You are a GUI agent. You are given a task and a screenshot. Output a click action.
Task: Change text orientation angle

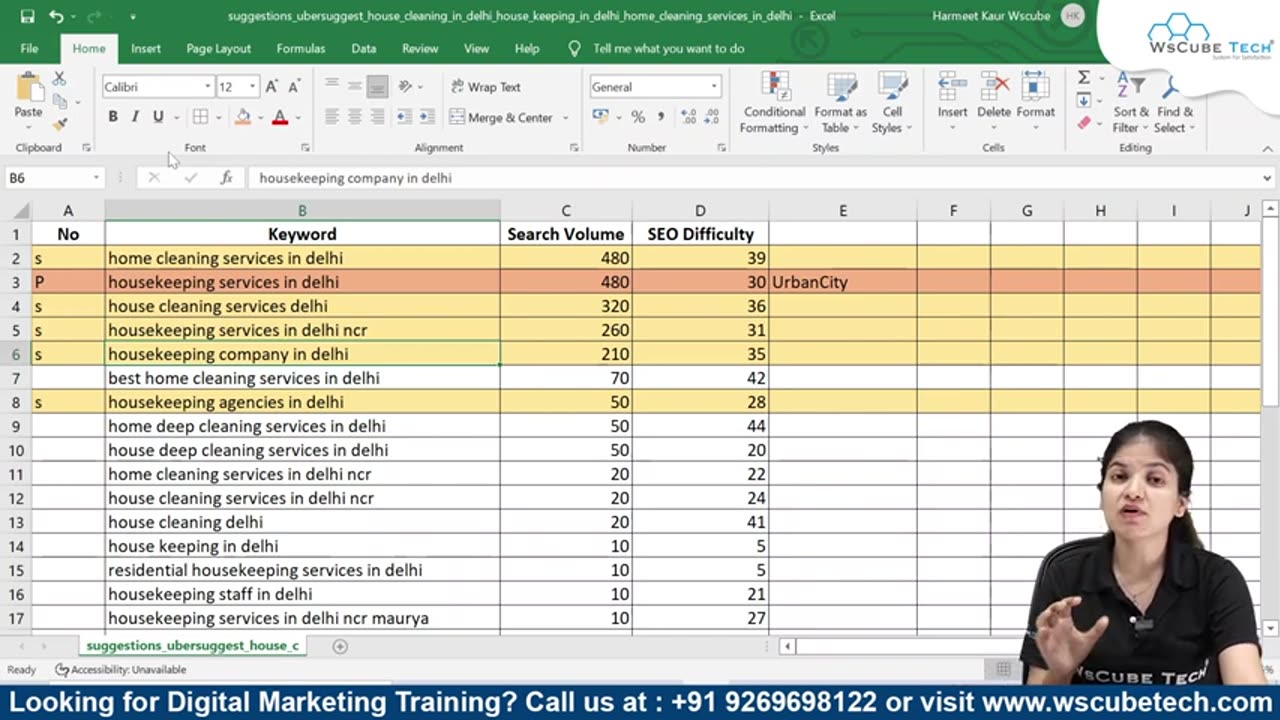[x=406, y=87]
